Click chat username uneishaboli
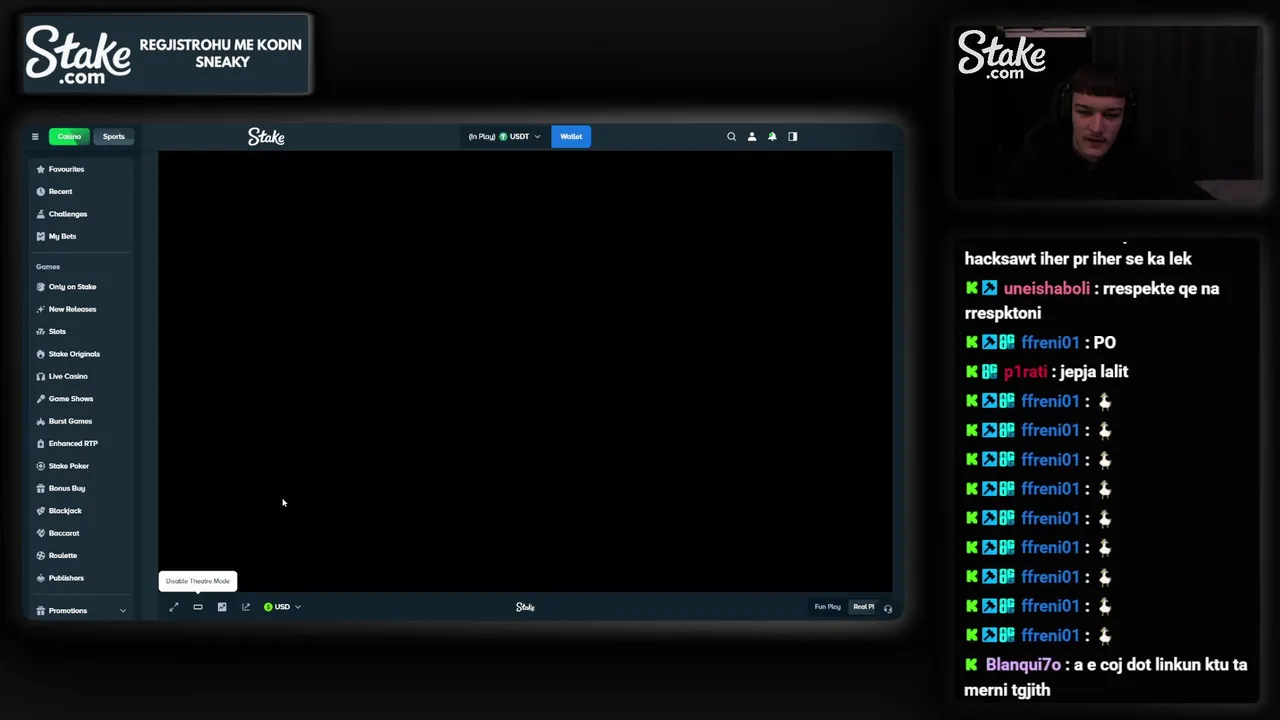The image size is (1280, 720). 1046,288
